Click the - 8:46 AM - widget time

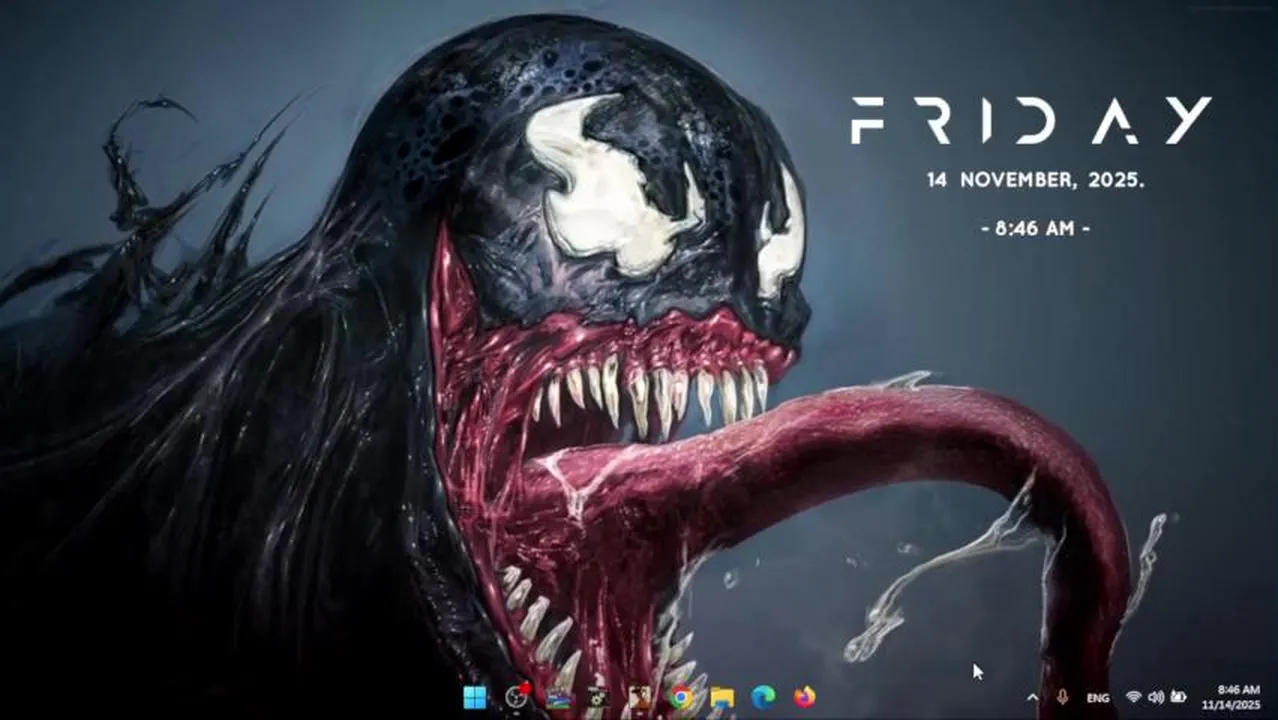pyautogui.click(x=1035, y=228)
